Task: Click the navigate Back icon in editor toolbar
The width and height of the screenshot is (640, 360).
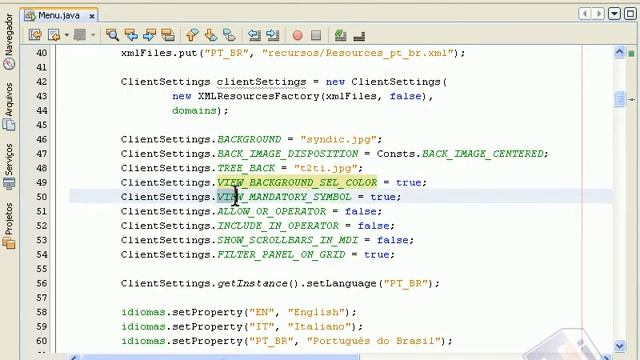Action: point(54,35)
